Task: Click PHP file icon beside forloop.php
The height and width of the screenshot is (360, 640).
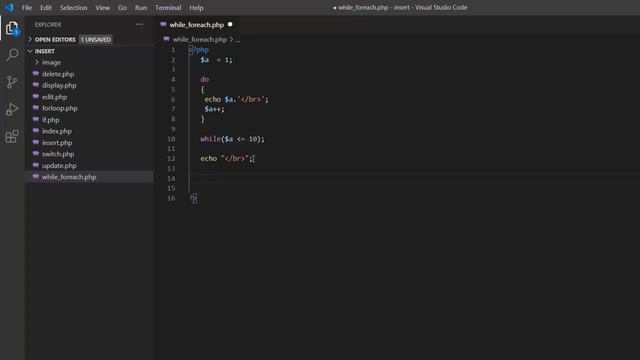Action: coord(36,108)
